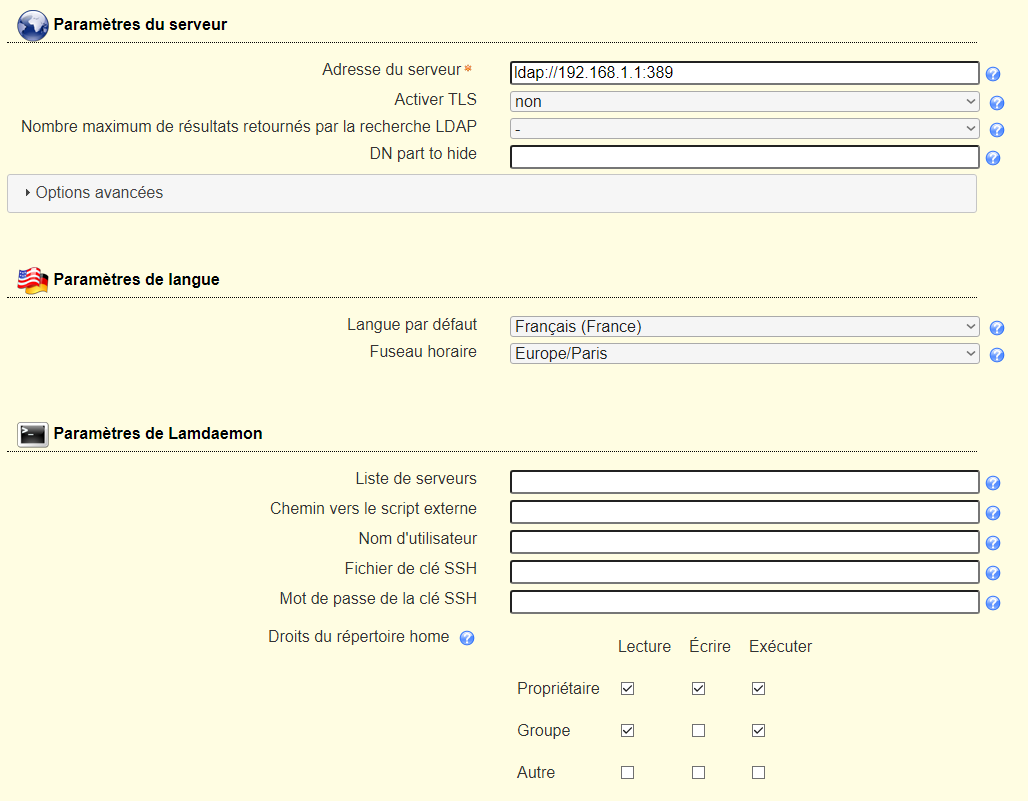
Task: Open help icon beside Fuseau horaire
Action: click(x=996, y=355)
